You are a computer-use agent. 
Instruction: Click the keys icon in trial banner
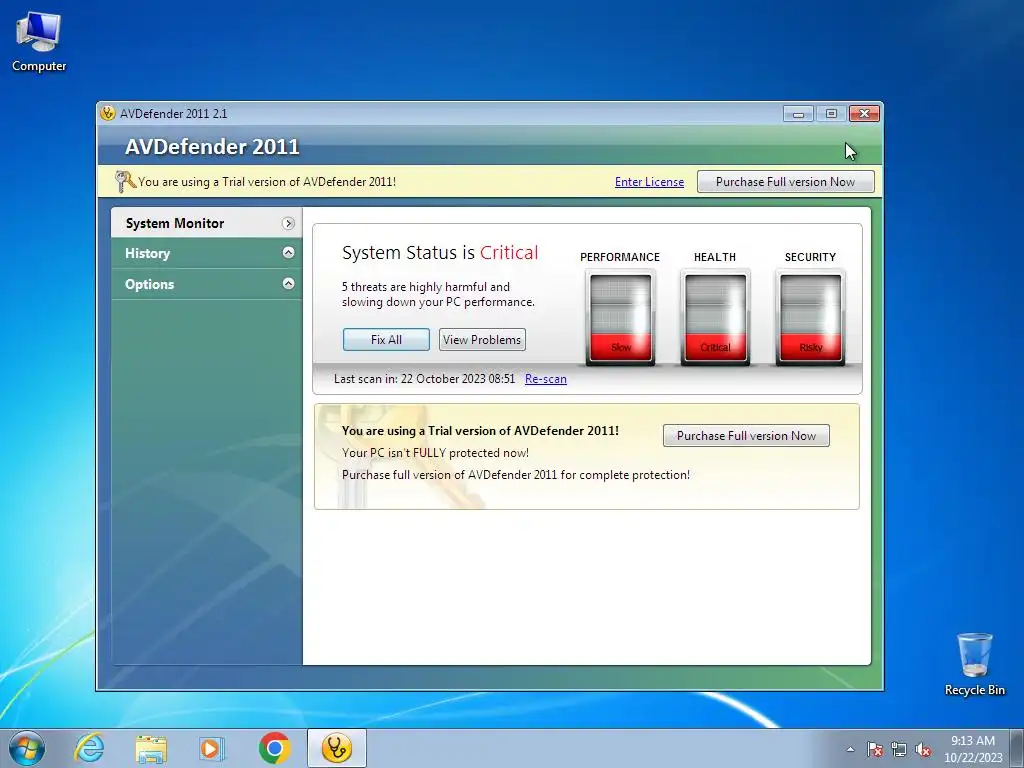coord(124,181)
